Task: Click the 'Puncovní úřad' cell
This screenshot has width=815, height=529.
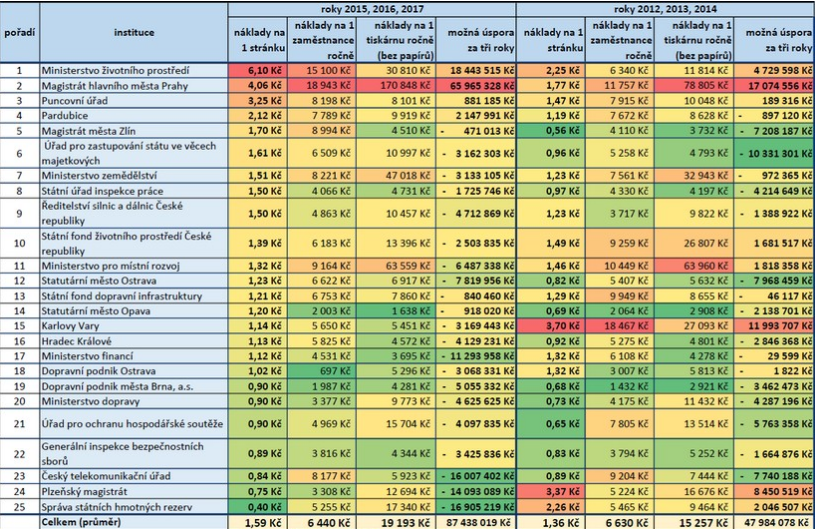Action: 134,100
